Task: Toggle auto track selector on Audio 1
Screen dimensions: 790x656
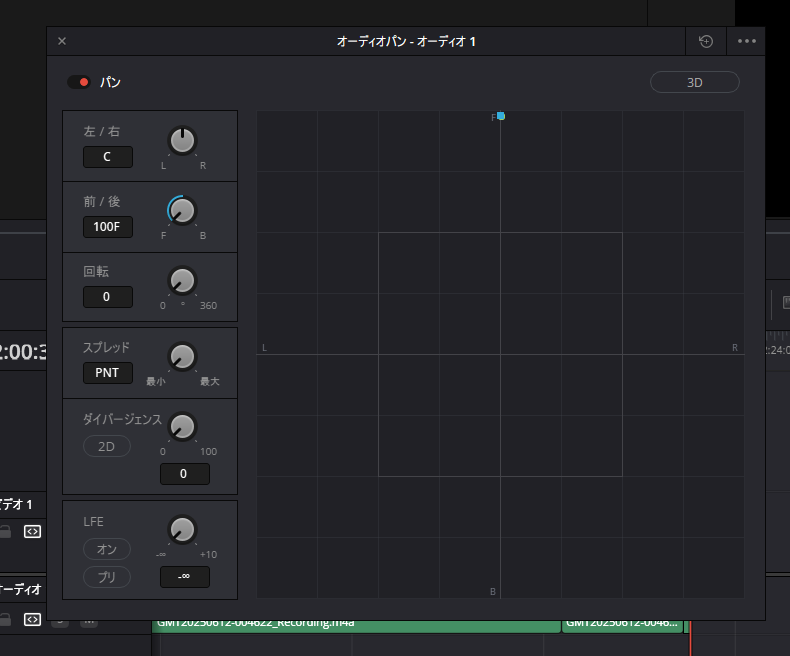Action: (x=32, y=532)
